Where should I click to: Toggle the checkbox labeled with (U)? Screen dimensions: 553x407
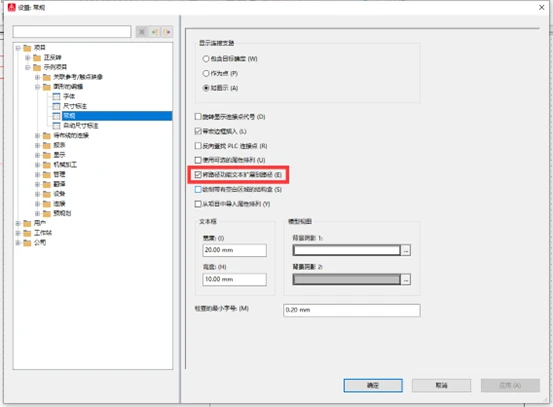(198, 160)
